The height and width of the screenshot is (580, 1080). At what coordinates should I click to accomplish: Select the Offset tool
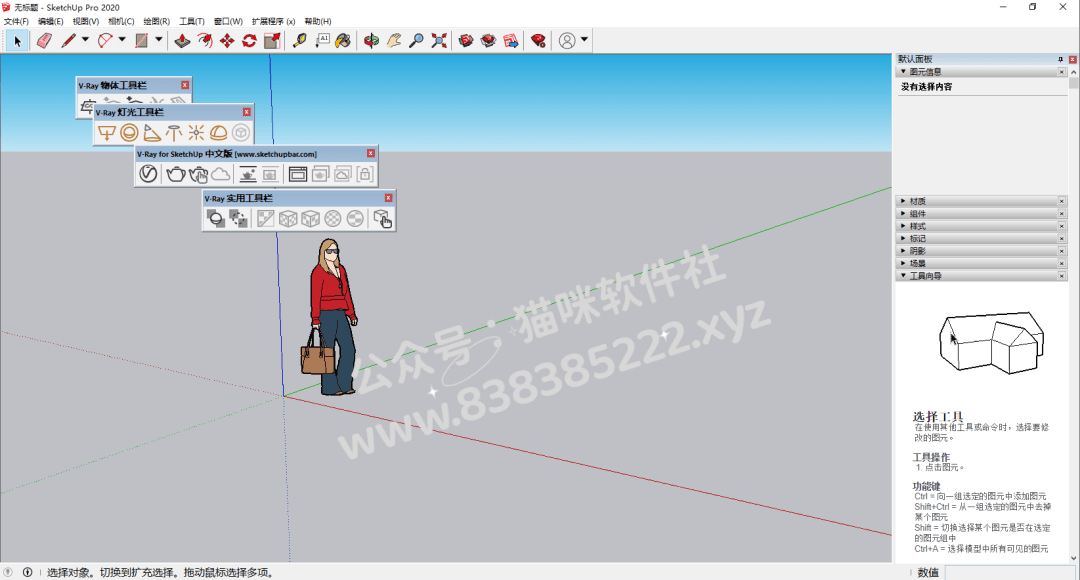click(x=205, y=41)
